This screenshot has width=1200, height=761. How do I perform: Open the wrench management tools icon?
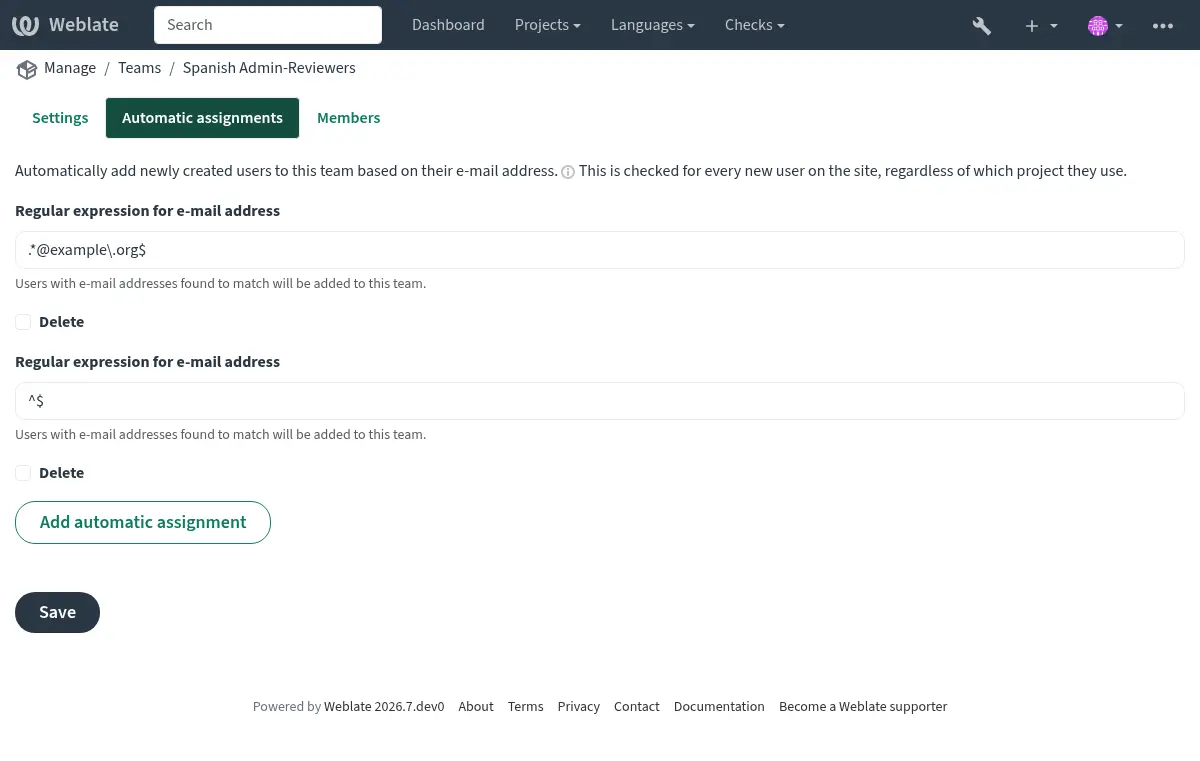click(x=982, y=25)
